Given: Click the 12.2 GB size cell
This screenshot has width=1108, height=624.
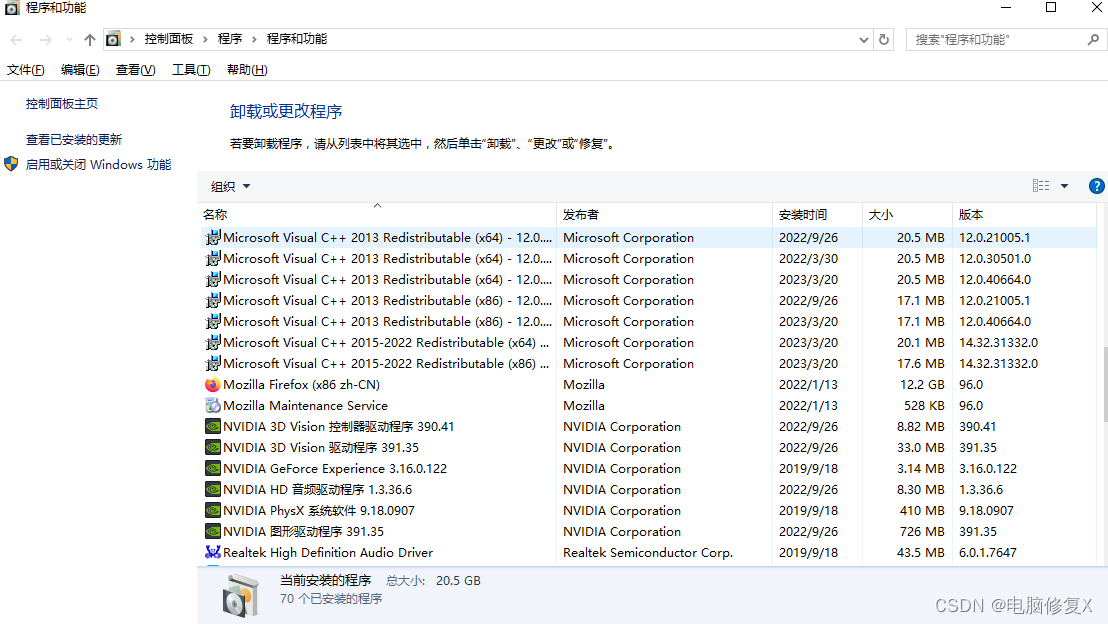Looking at the screenshot, I should 922,384.
